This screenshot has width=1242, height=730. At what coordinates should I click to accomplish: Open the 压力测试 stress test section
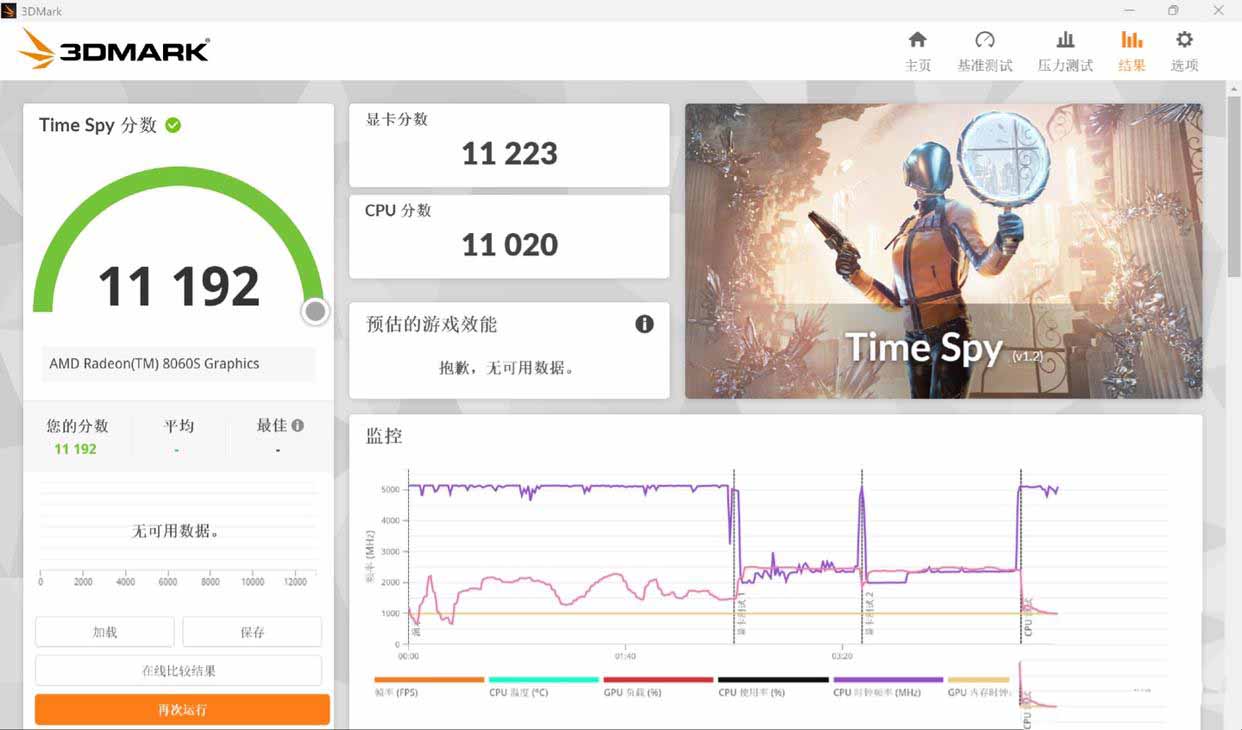(1064, 50)
